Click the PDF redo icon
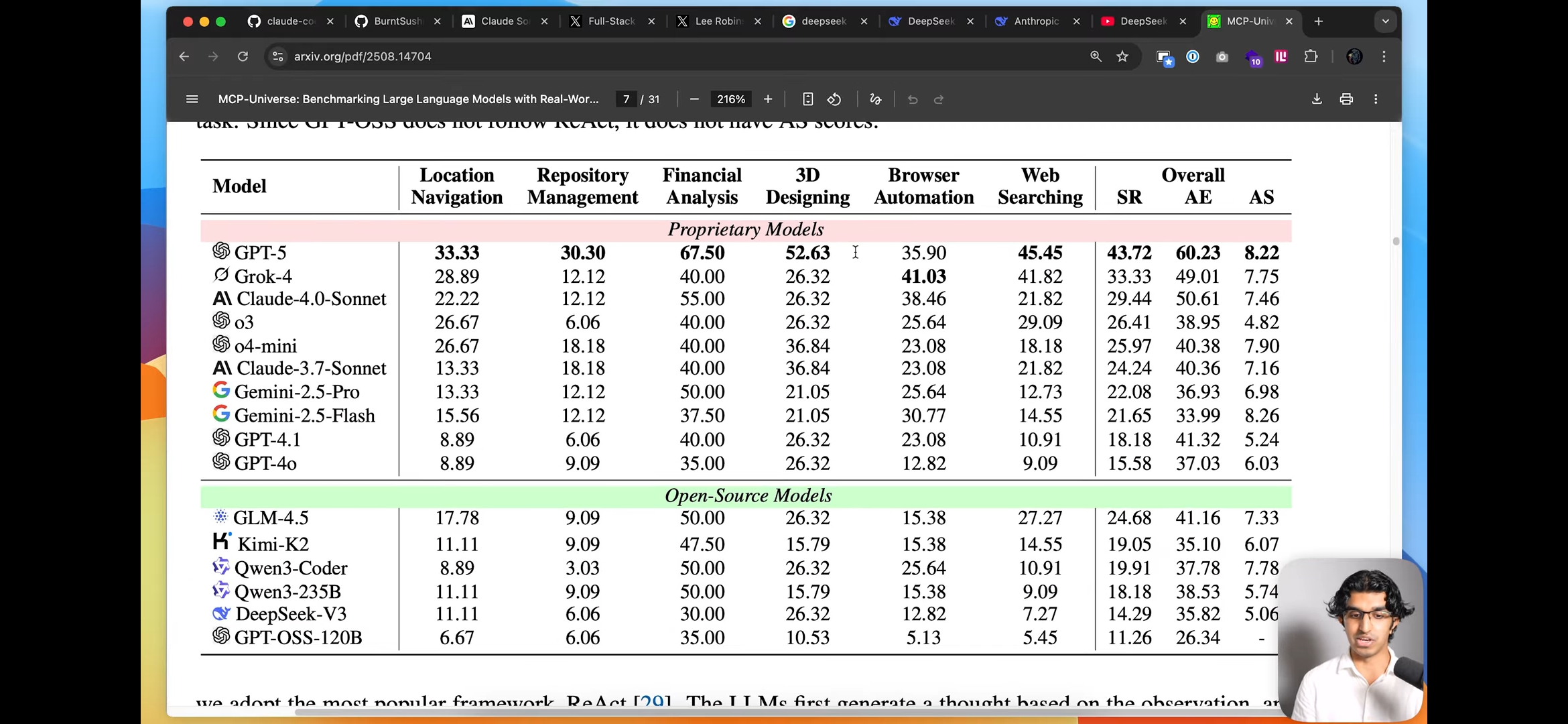 tap(939, 99)
